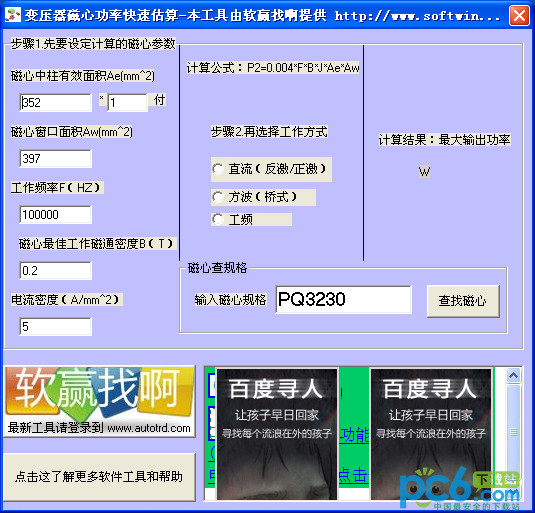The height and width of the screenshot is (513, 535).
Task: Click the 步骤2.再选择工作方式 label
Action: 269,132
